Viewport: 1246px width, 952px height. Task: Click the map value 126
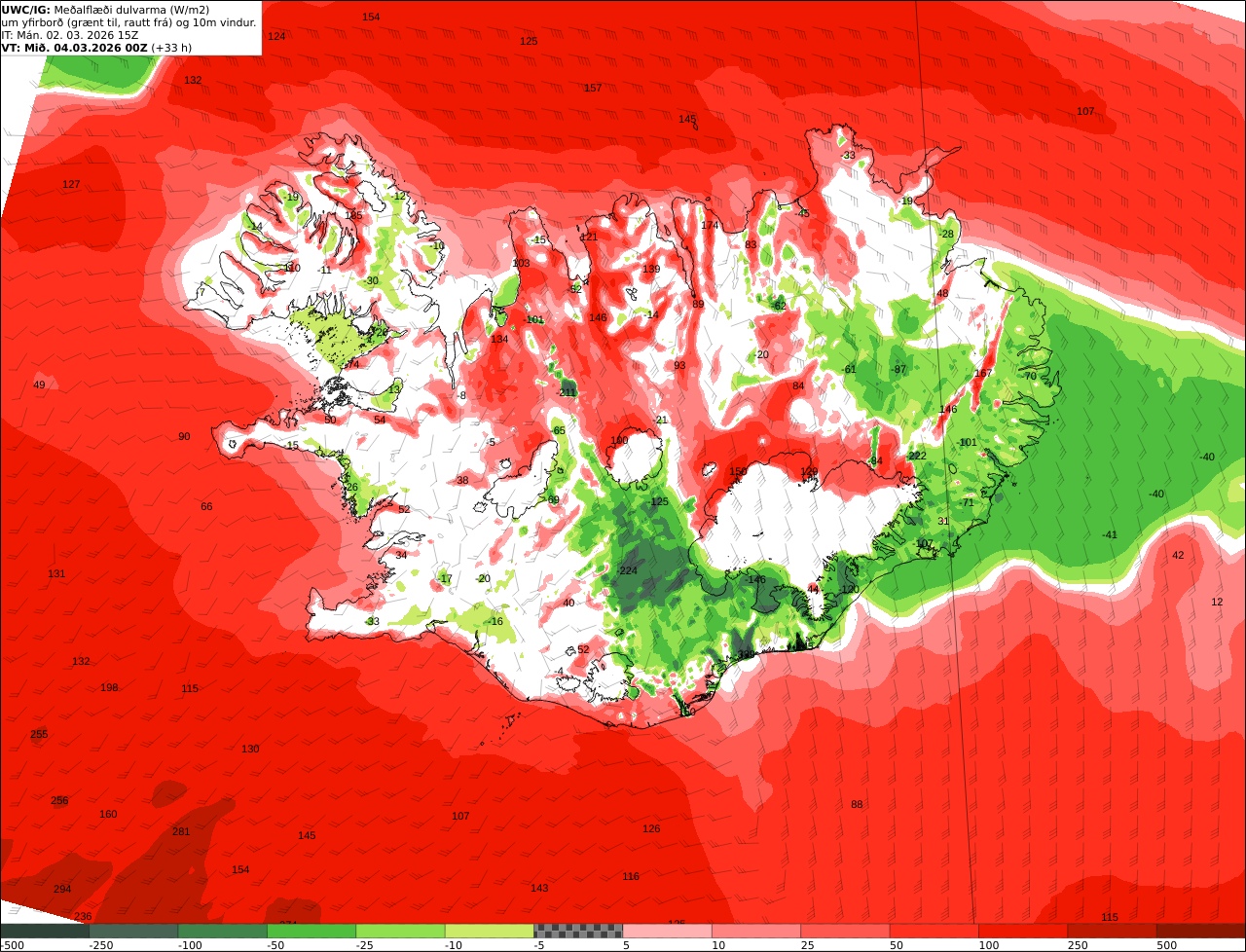pyautogui.click(x=651, y=828)
